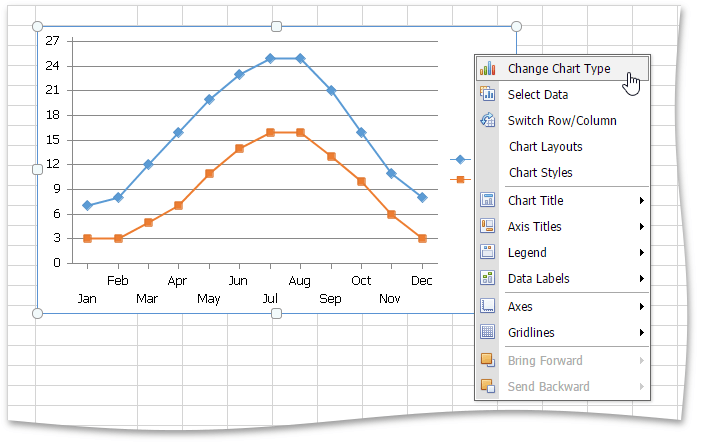Expand Gridlines submenu arrow
This screenshot has width=701, height=446.
642,332
